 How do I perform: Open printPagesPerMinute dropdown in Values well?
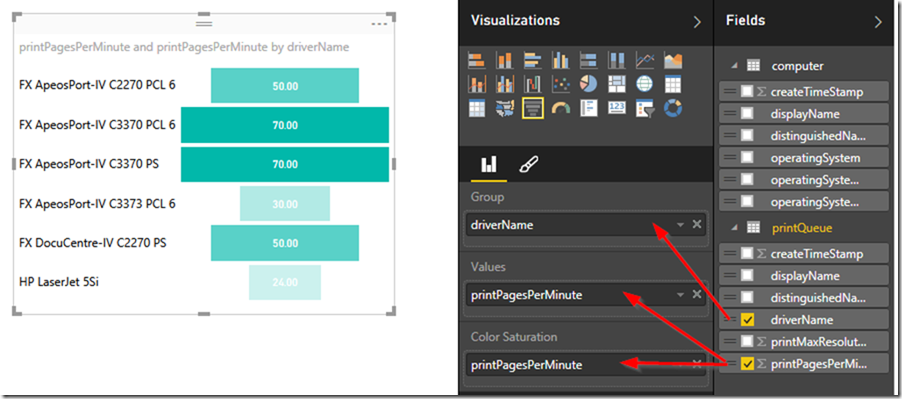[681, 295]
